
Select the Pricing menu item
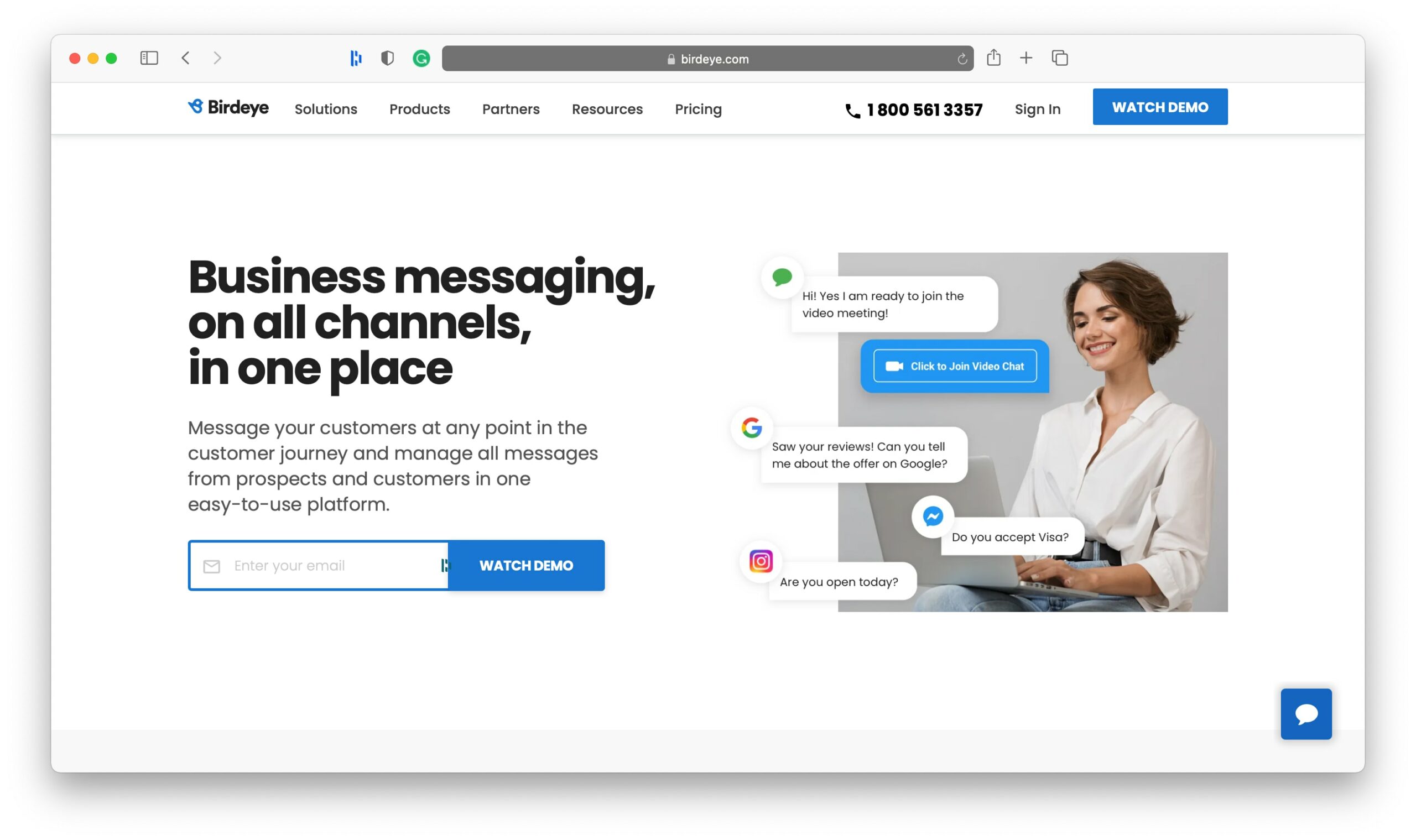[699, 109]
